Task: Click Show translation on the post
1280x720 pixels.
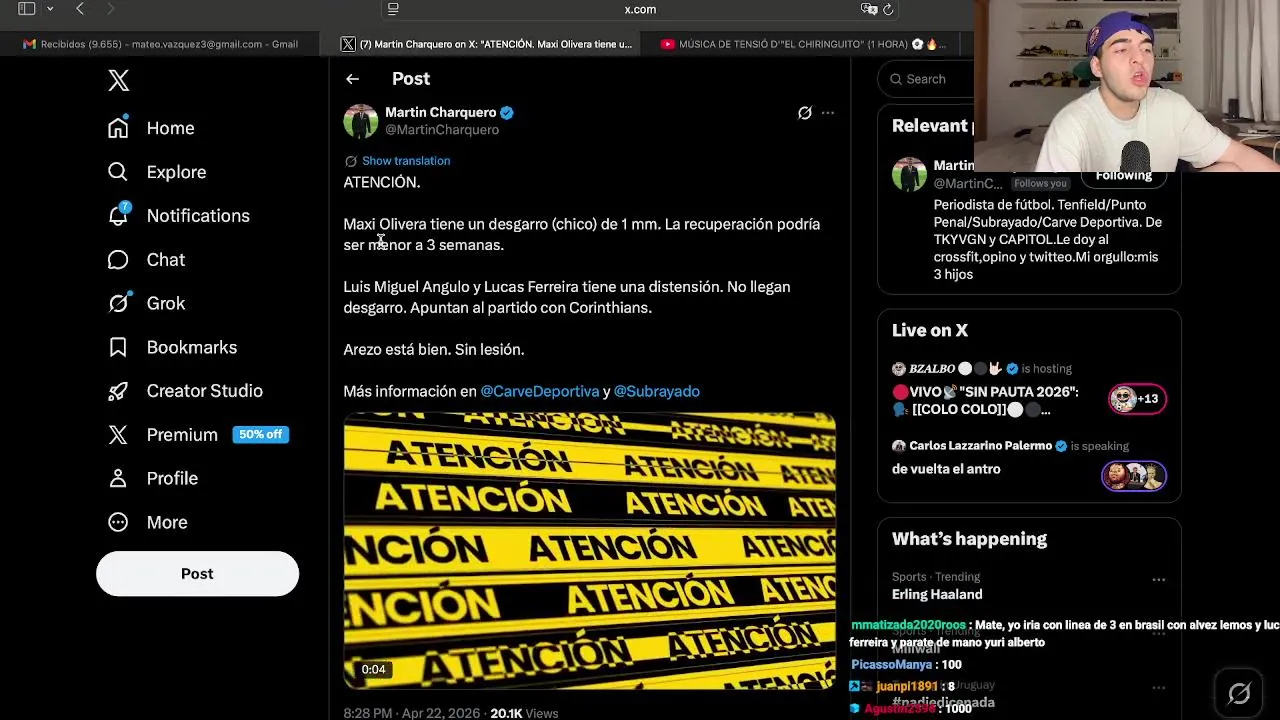Action: (406, 161)
